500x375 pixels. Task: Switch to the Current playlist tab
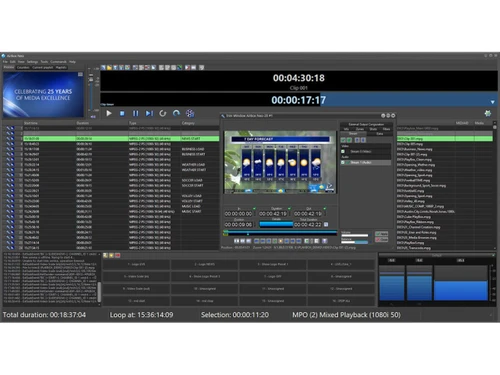[43, 67]
